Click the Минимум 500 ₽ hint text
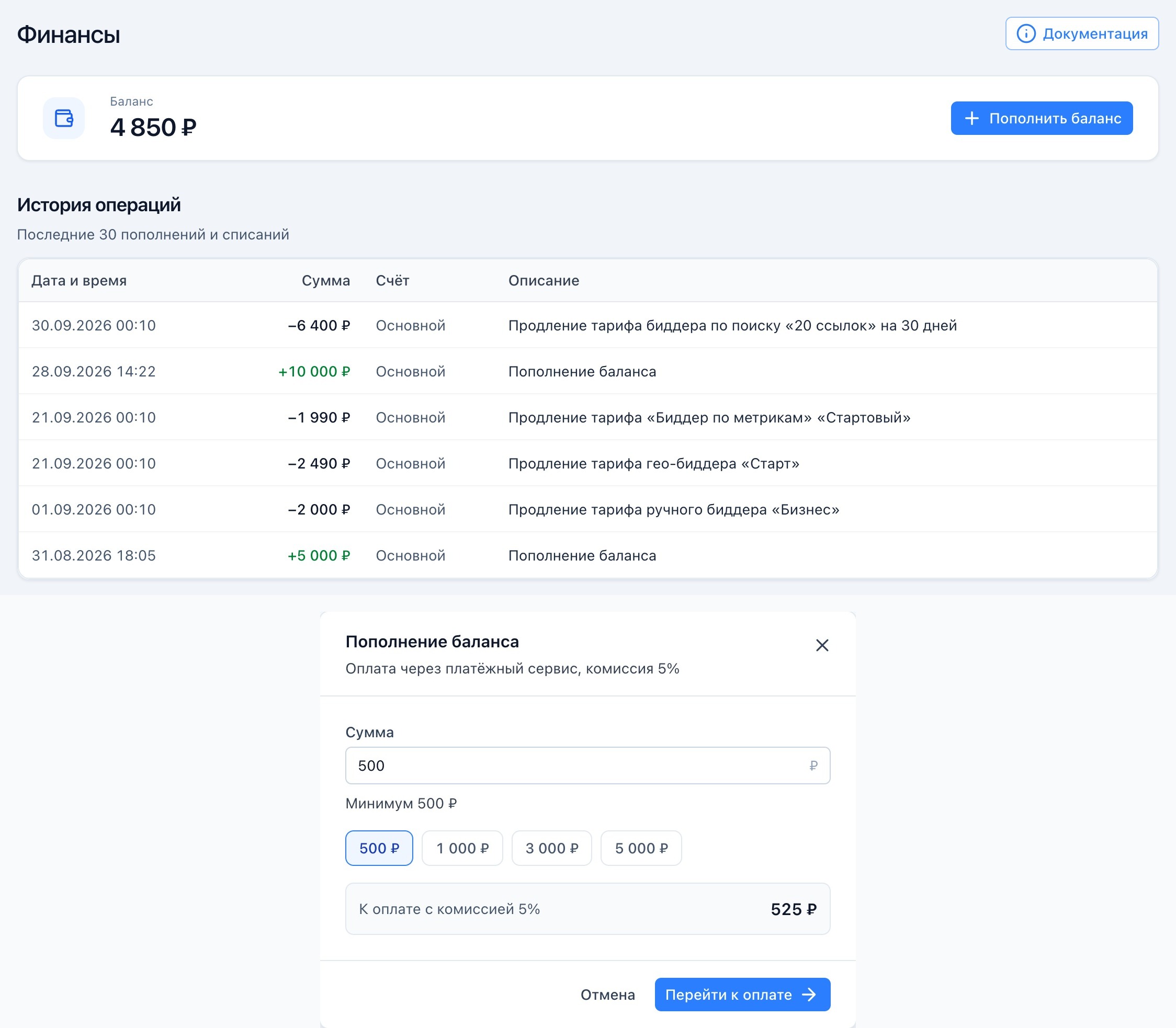Screen dimensions: 1176x1028 point(401,804)
